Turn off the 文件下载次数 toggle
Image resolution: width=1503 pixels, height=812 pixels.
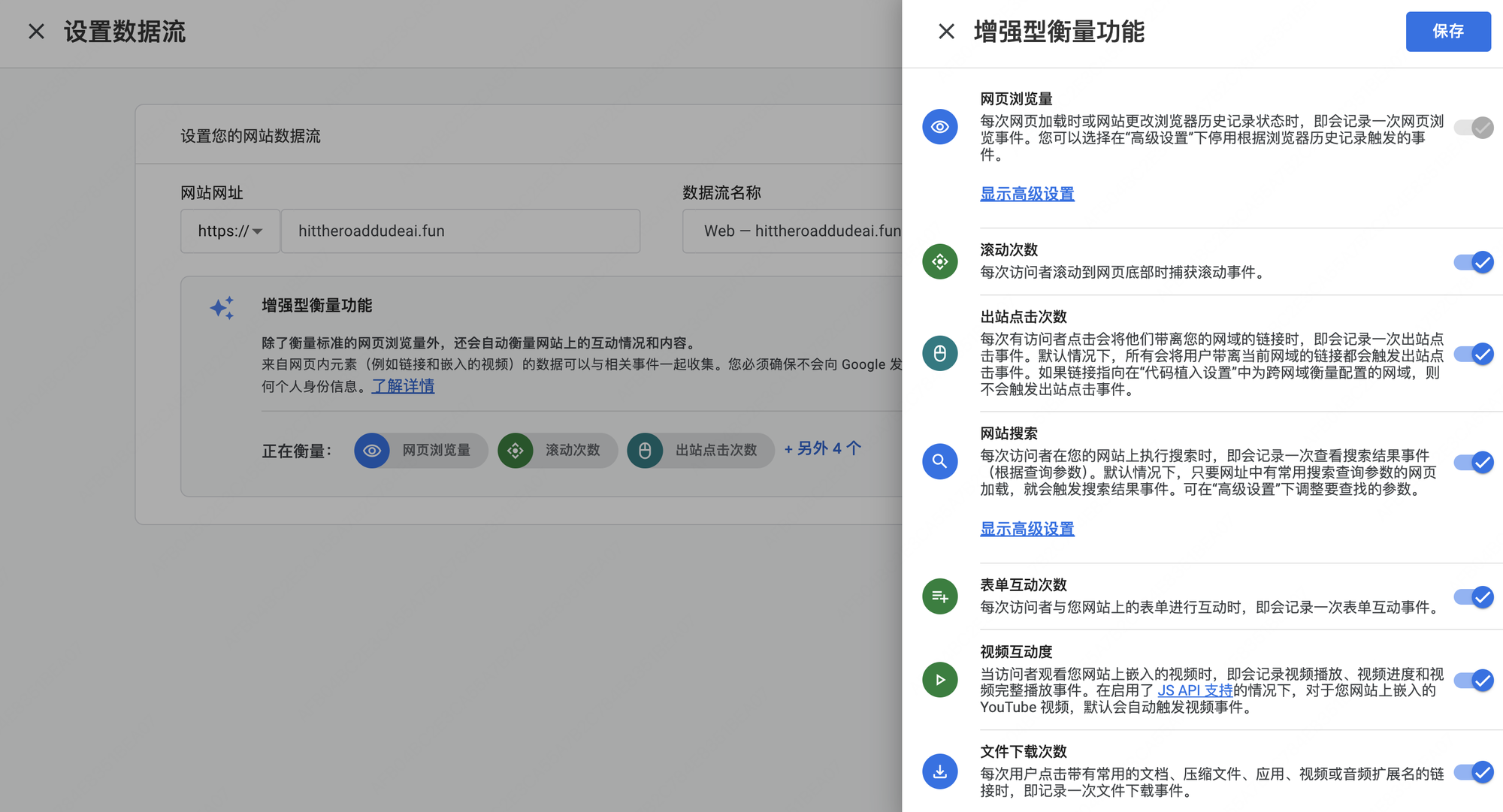point(1474,772)
